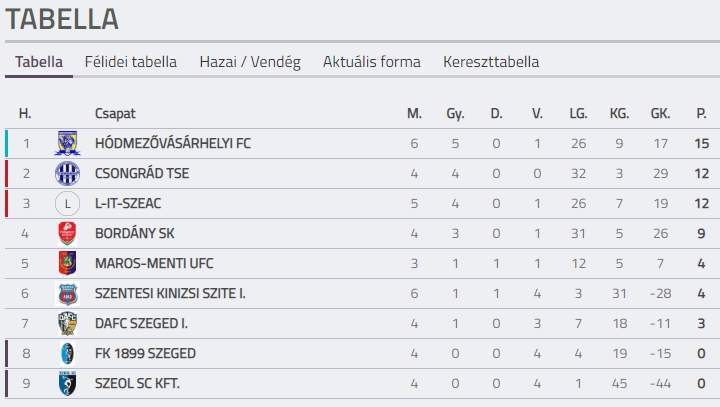This screenshot has height=407, width=720.
Task: Click the Hódmezővásárhelyi FC team crest
Action: coord(68,143)
